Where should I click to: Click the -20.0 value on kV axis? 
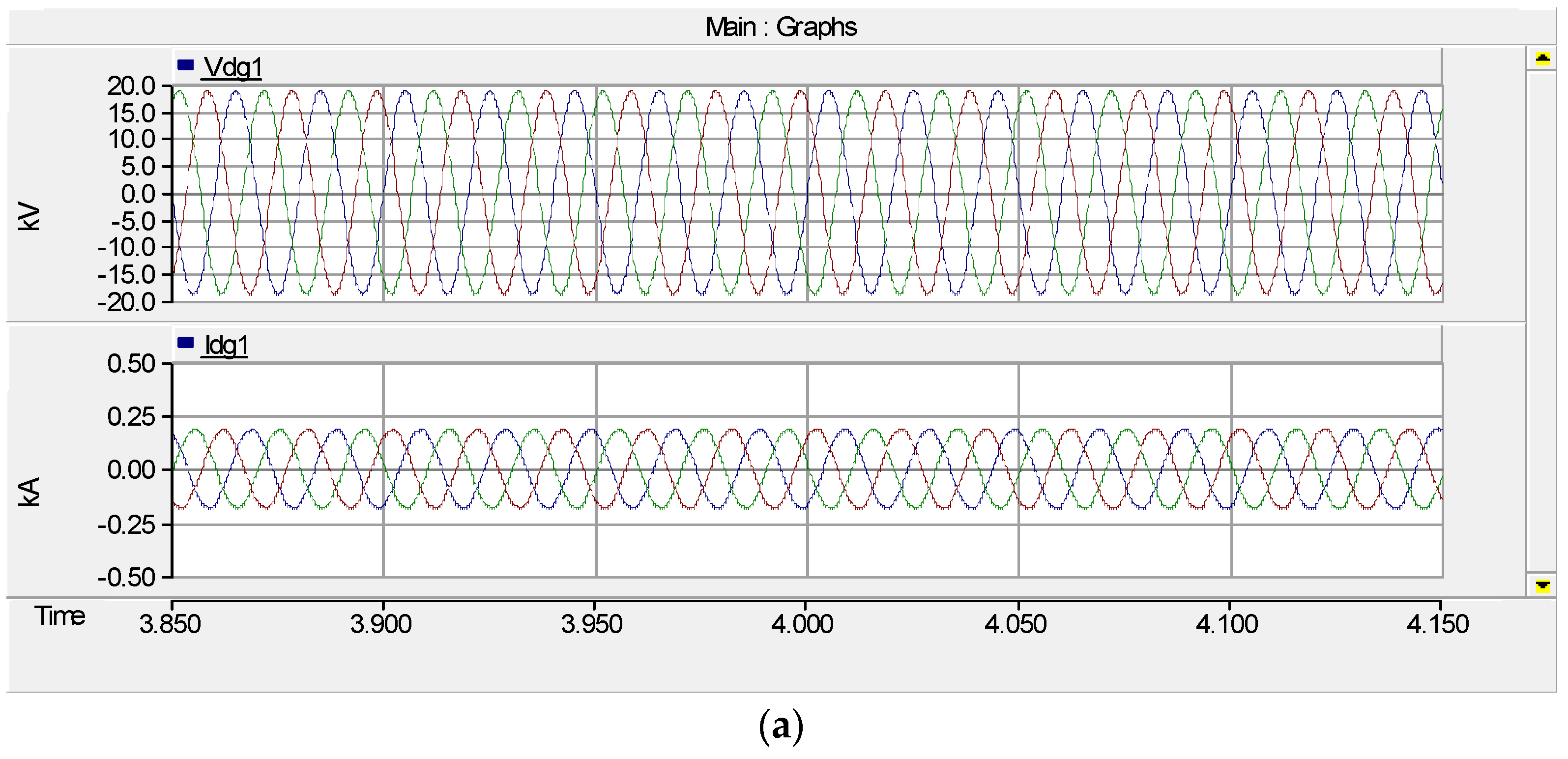127,302
